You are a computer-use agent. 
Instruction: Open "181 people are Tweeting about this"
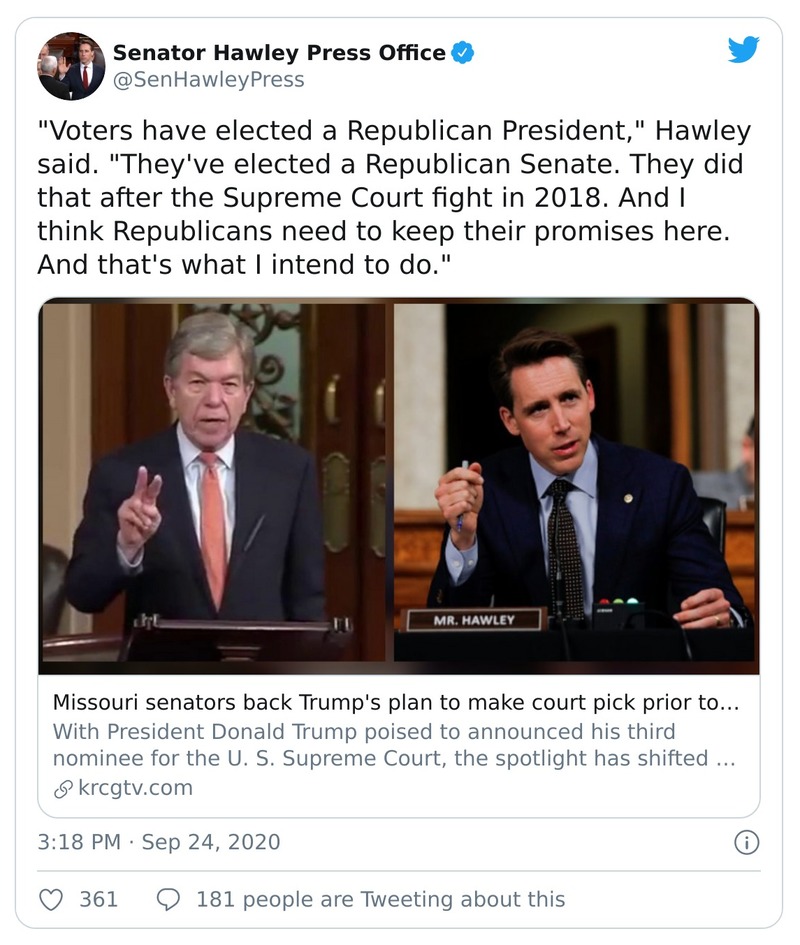click(380, 899)
